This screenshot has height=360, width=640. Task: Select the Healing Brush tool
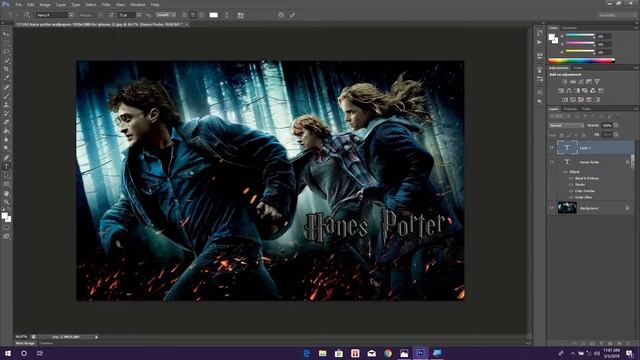coord(6,87)
